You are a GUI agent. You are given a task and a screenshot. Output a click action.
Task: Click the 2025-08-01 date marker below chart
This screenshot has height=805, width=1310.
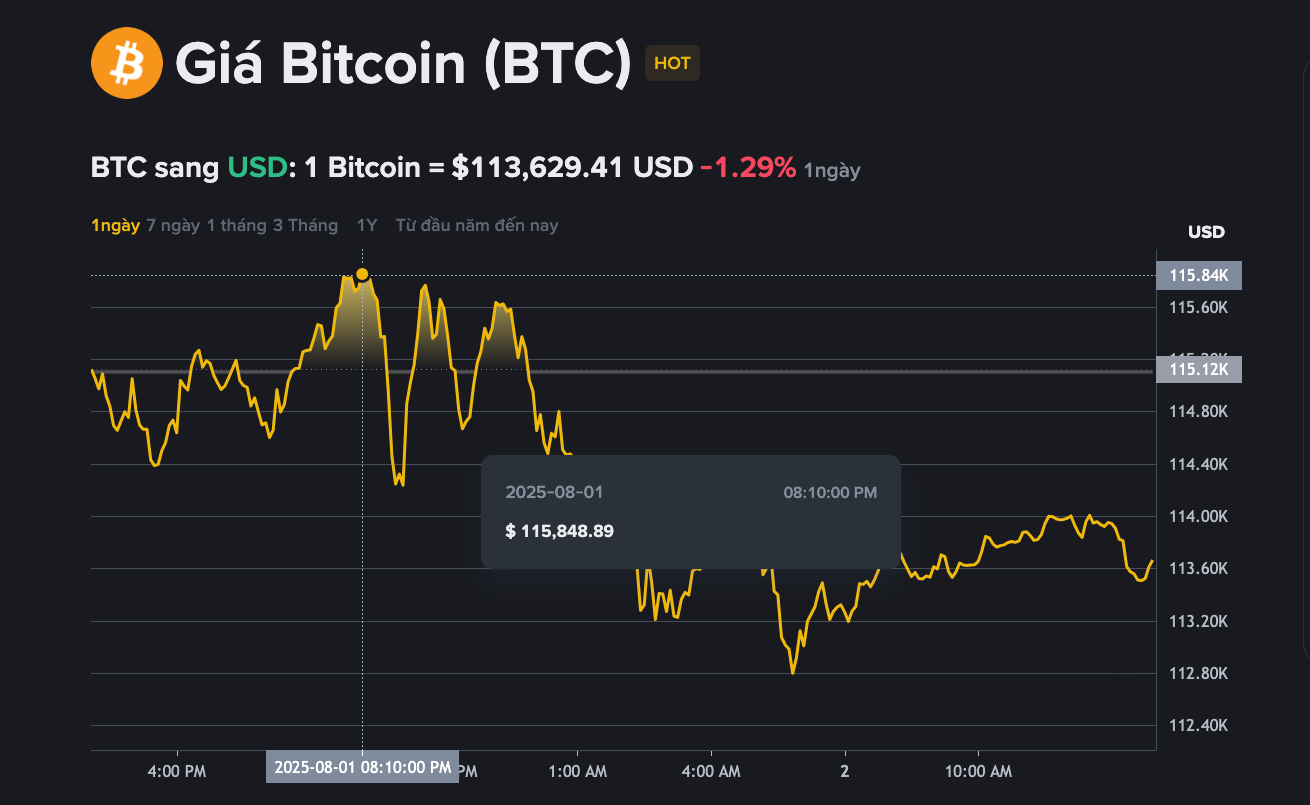[x=362, y=766]
